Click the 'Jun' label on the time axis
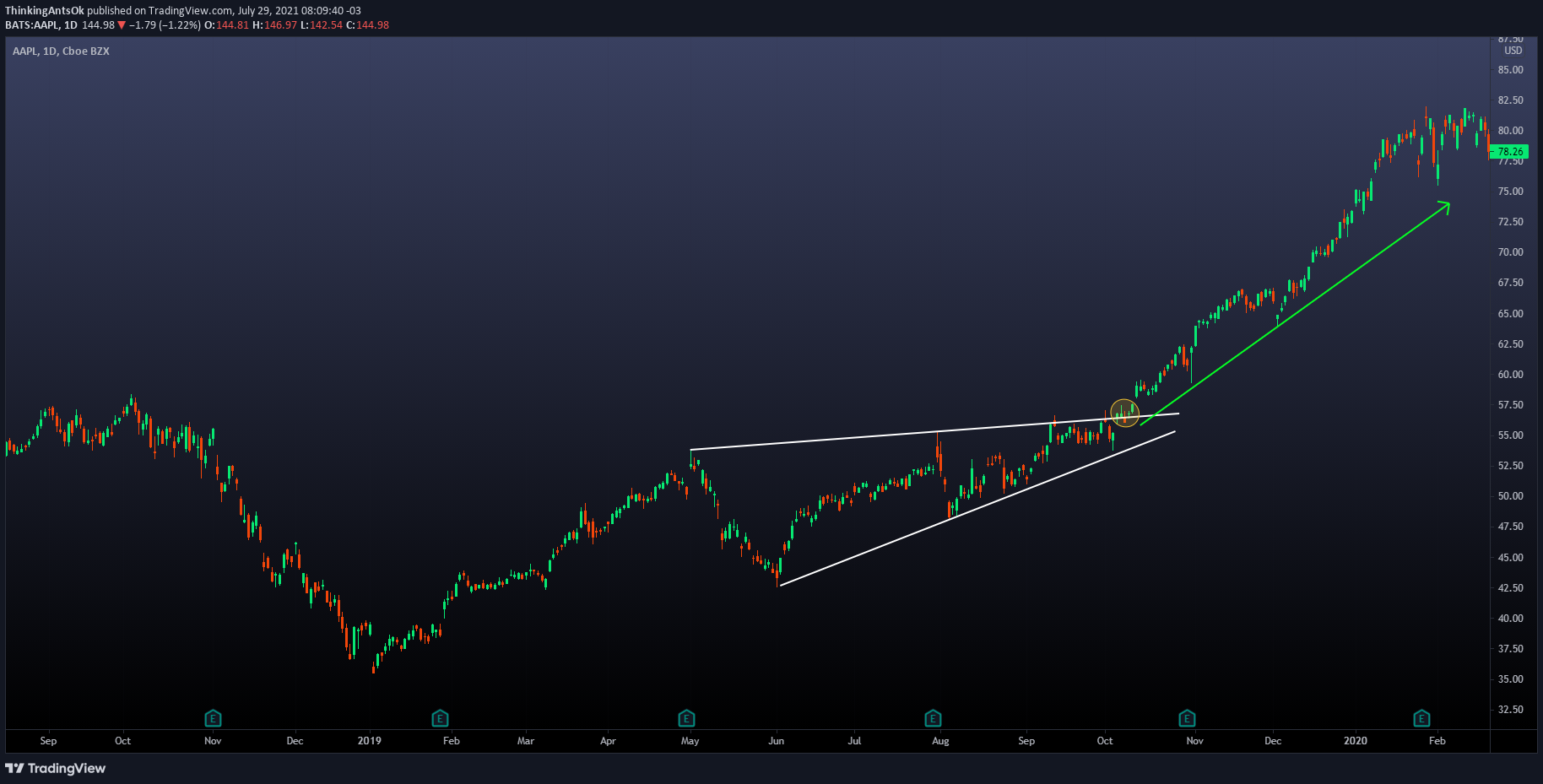The image size is (1543, 784). click(776, 741)
